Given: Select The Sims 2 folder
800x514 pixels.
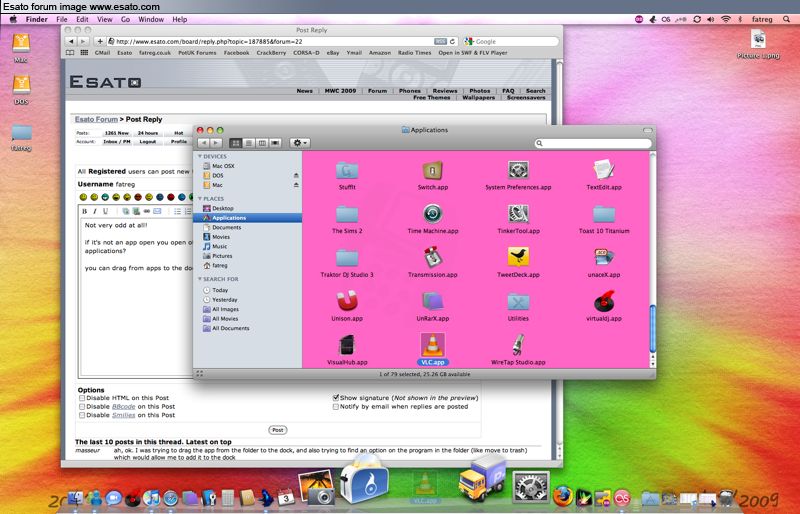Looking at the screenshot, I should (x=347, y=214).
